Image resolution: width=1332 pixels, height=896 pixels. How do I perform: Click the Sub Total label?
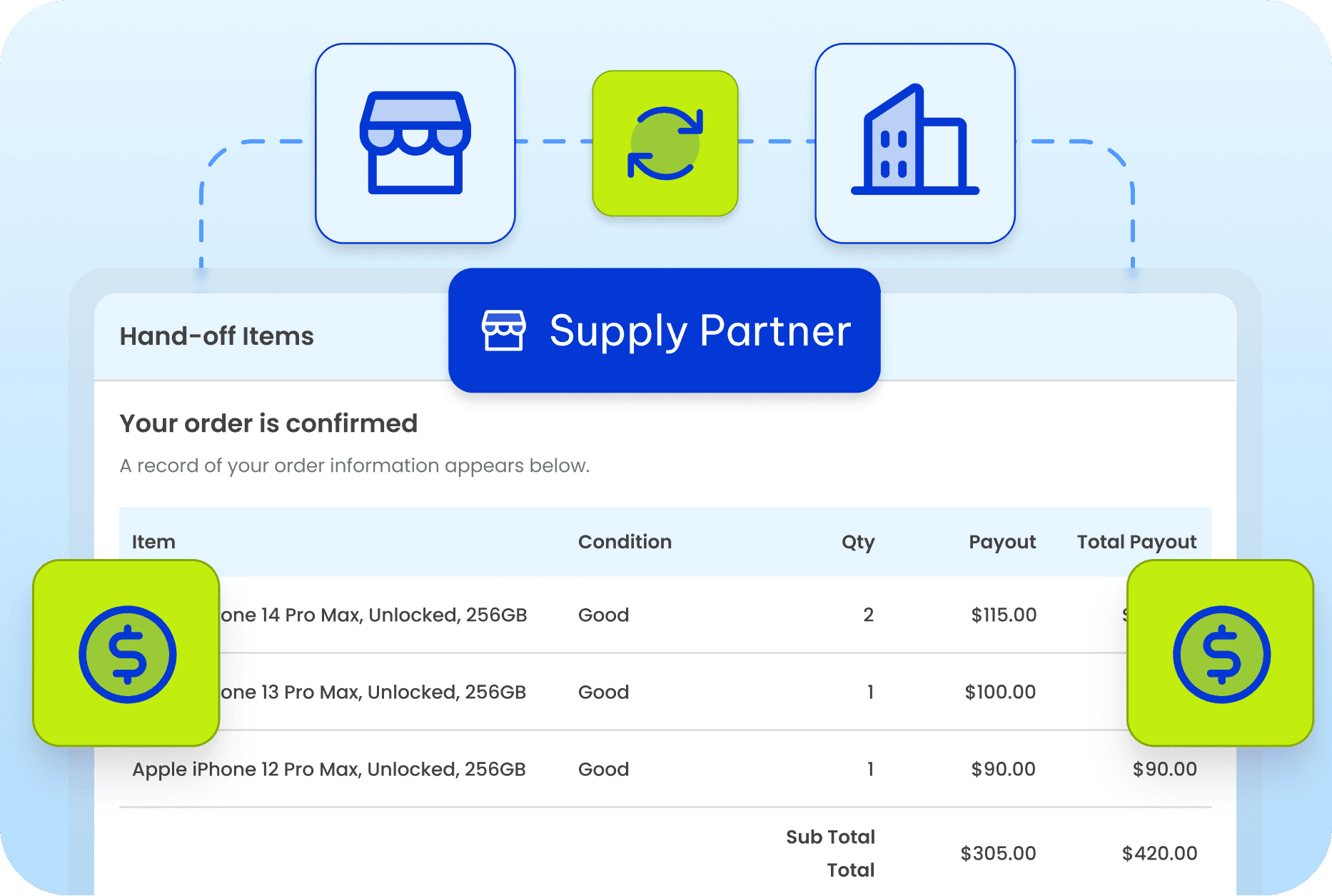coord(830,837)
